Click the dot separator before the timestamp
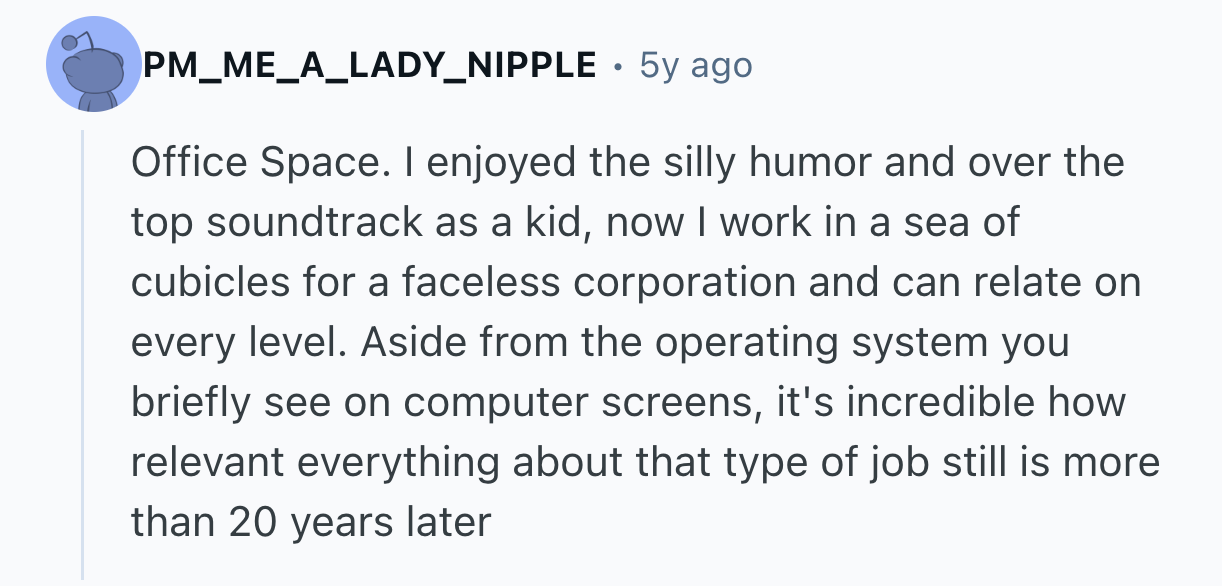1222x586 pixels. pos(619,68)
